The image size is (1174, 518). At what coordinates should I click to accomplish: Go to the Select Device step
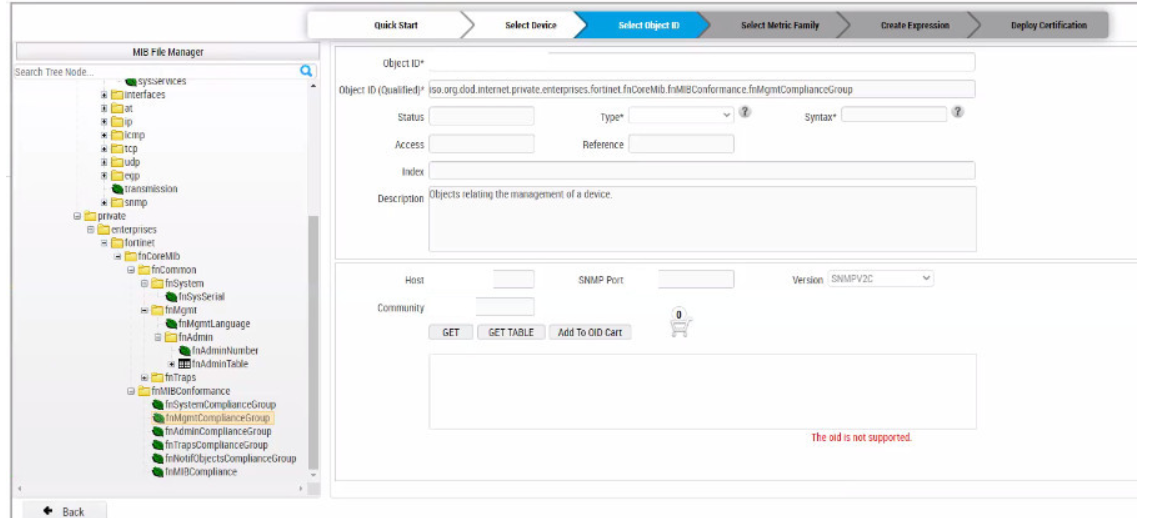(x=531, y=25)
